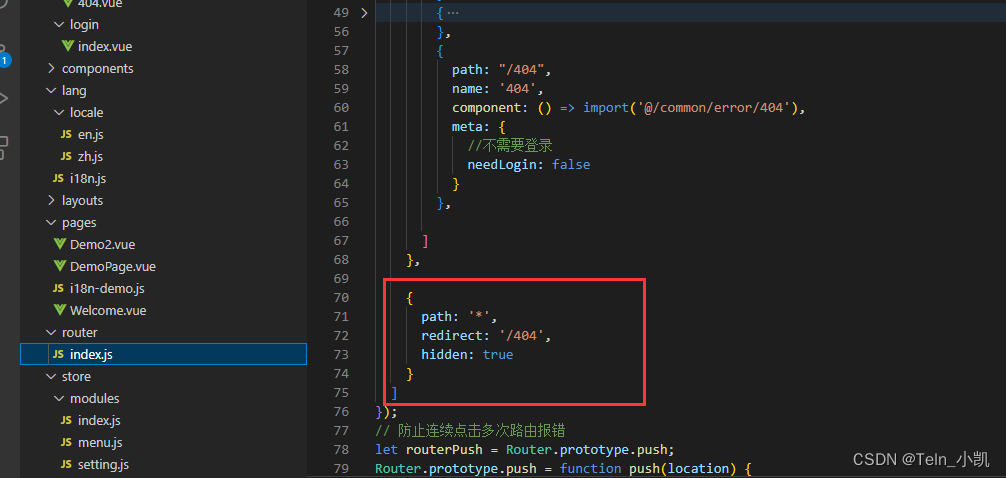Unfold the code region at line 49
The image size is (1006, 478).
(x=364, y=13)
